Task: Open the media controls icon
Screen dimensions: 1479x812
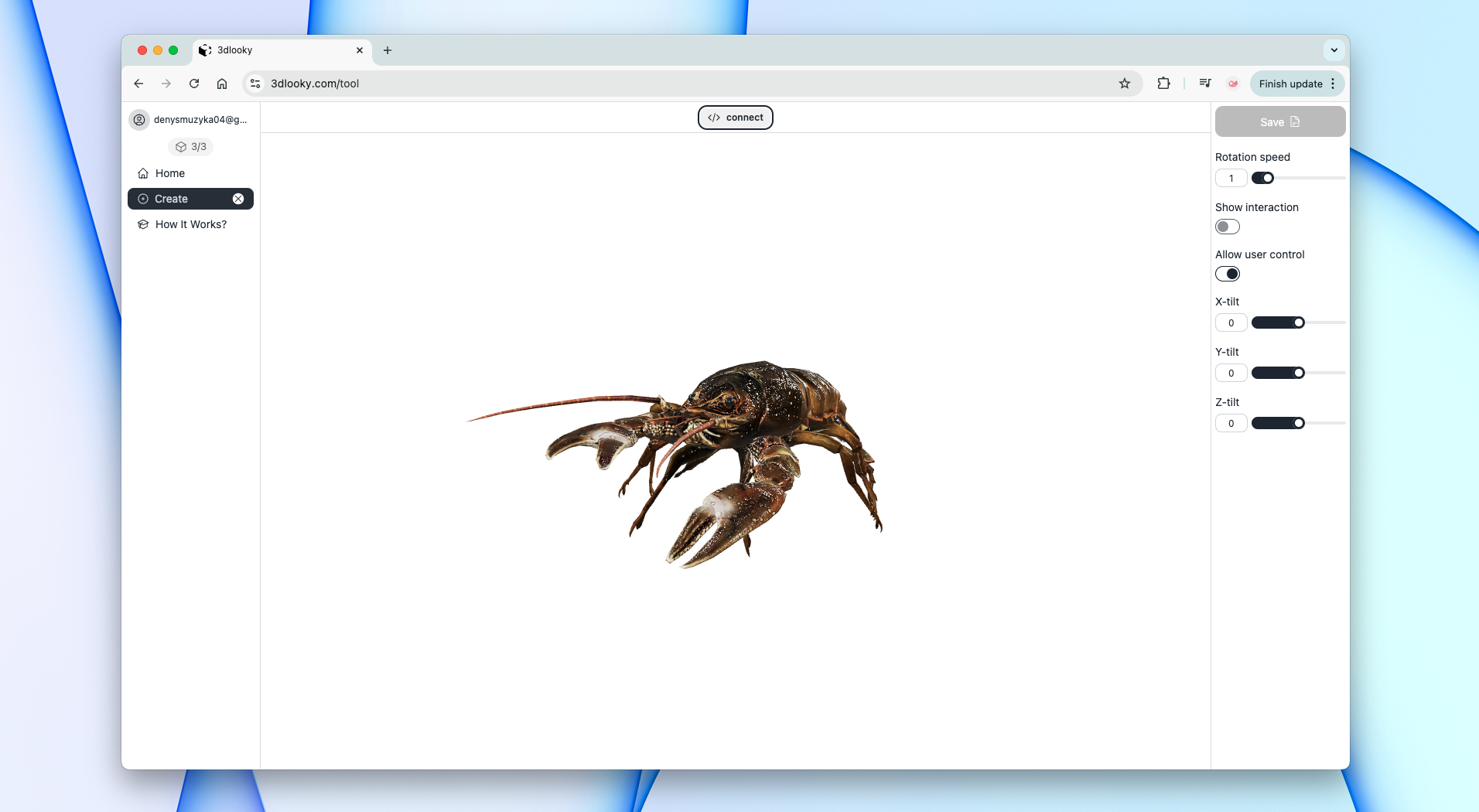Action: pos(1205,84)
